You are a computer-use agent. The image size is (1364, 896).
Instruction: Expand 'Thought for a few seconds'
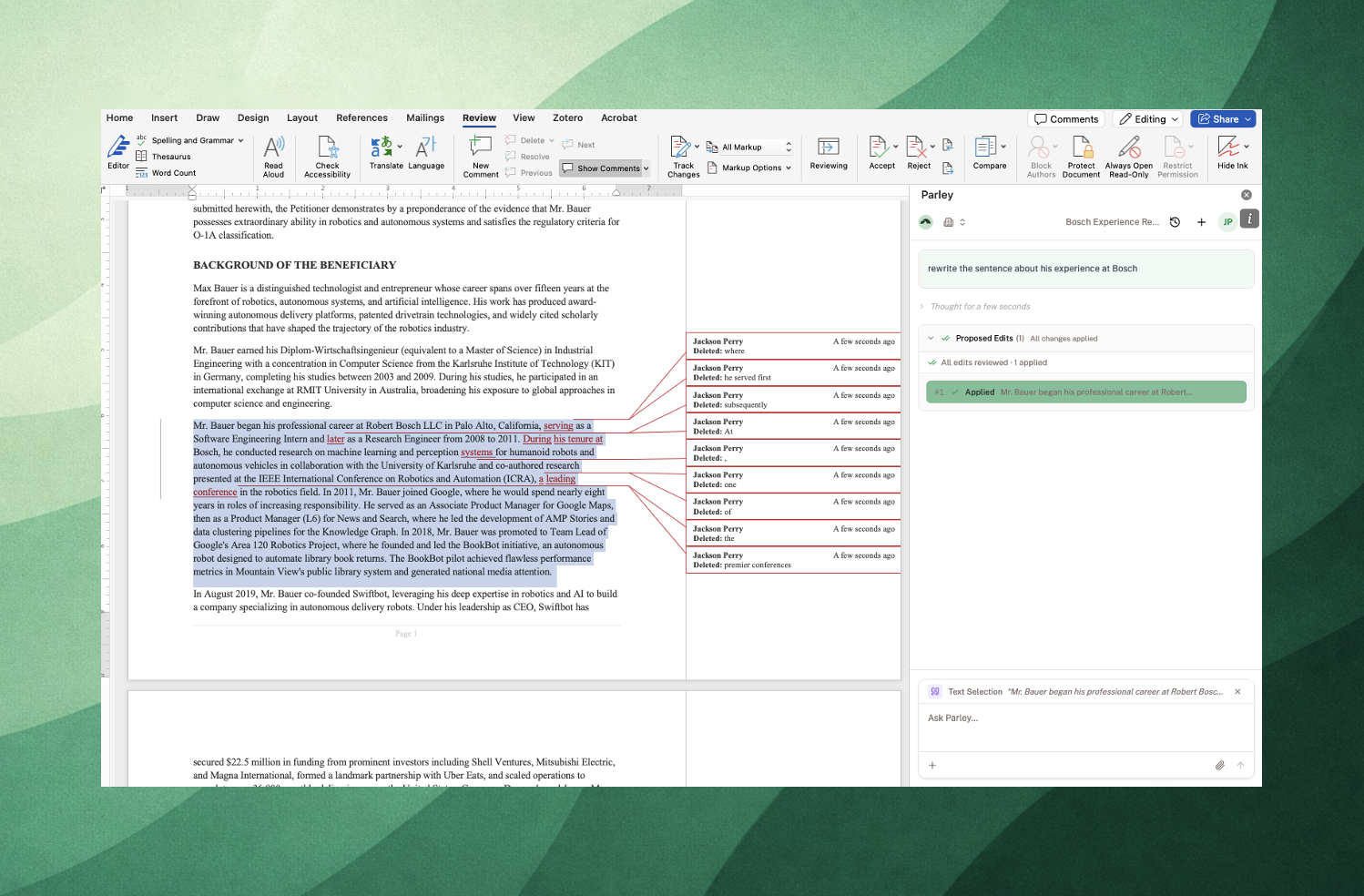tap(976, 307)
